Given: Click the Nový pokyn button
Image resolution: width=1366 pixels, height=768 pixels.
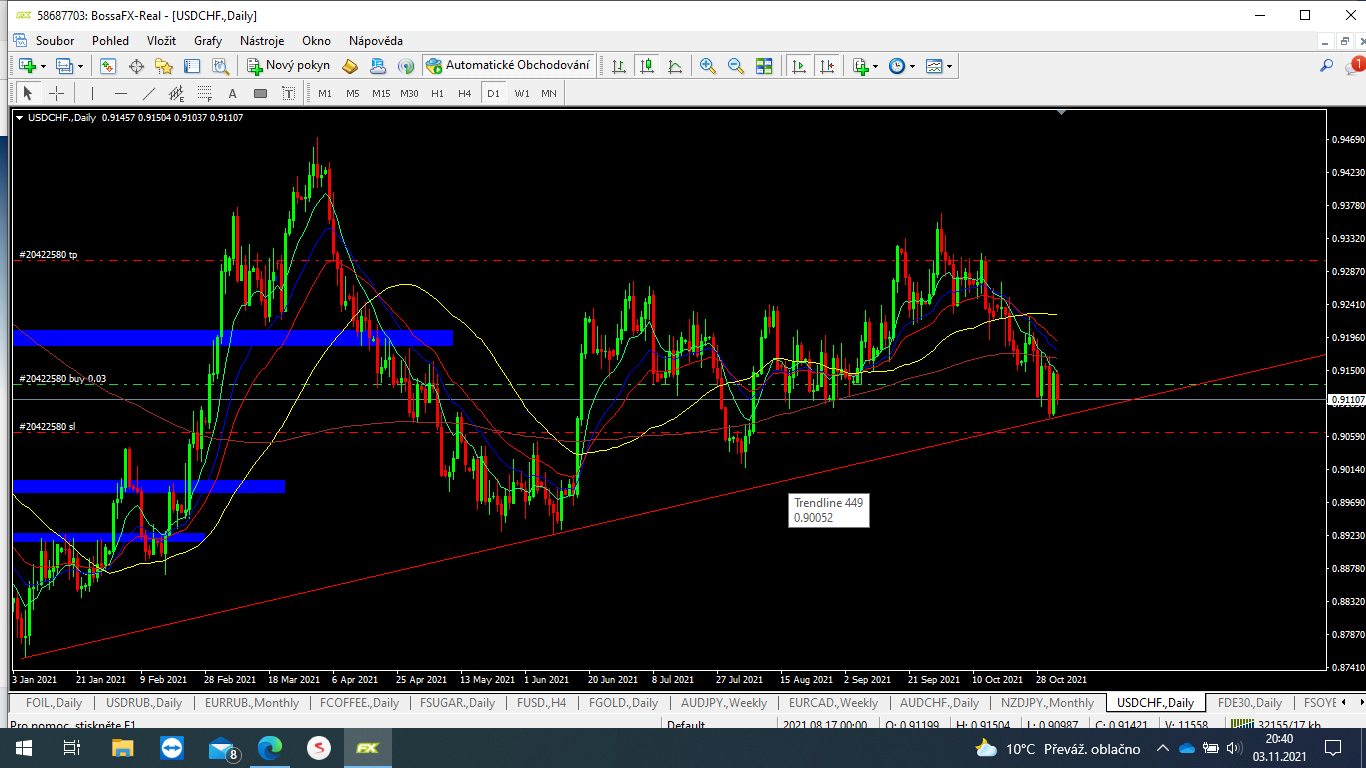Looking at the screenshot, I should pos(288,66).
